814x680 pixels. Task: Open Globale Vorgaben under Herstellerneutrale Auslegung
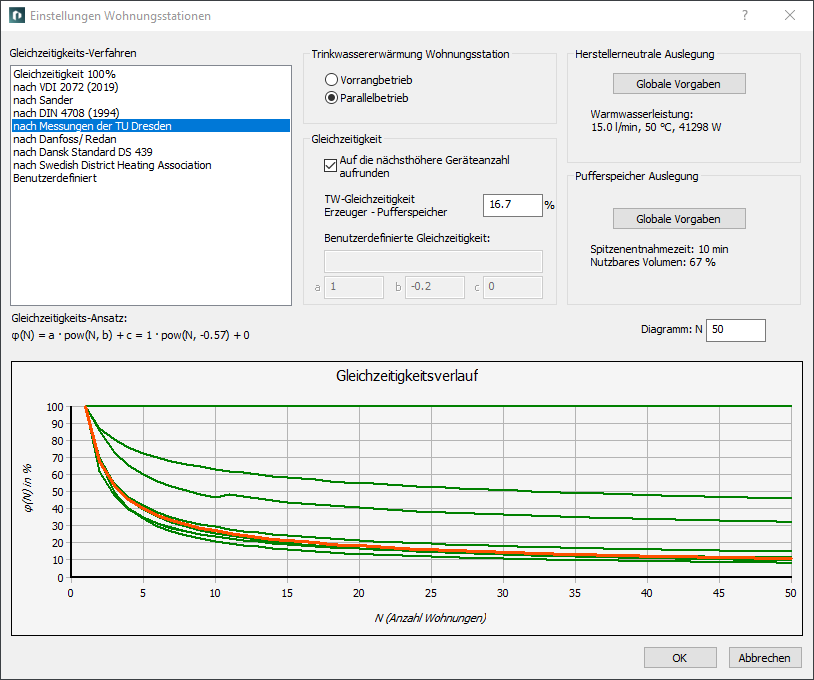679,84
